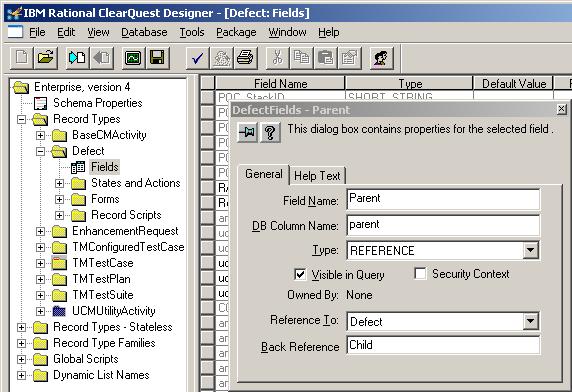Select the General tab
The height and width of the screenshot is (392, 572).
point(263,174)
